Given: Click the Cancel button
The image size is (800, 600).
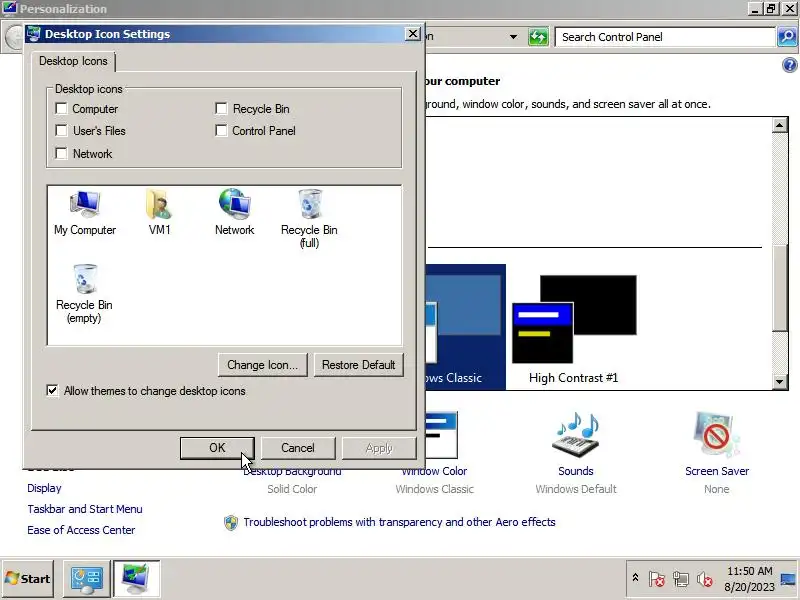Looking at the screenshot, I should point(298,448).
